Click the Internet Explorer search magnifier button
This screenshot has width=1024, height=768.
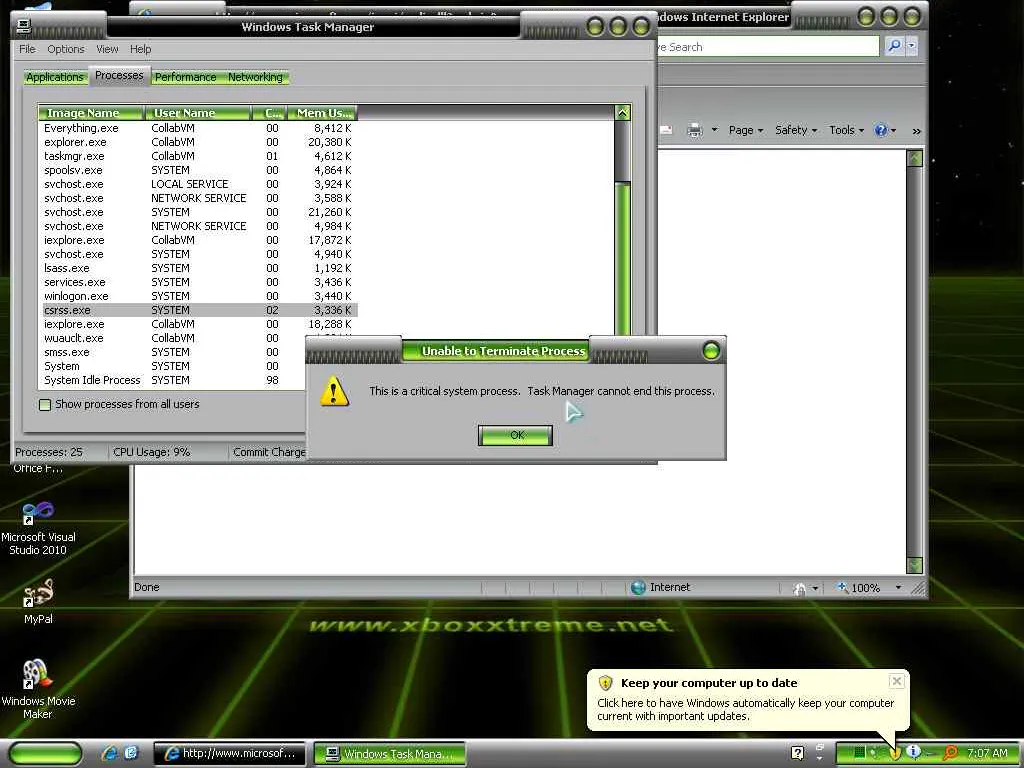click(894, 46)
